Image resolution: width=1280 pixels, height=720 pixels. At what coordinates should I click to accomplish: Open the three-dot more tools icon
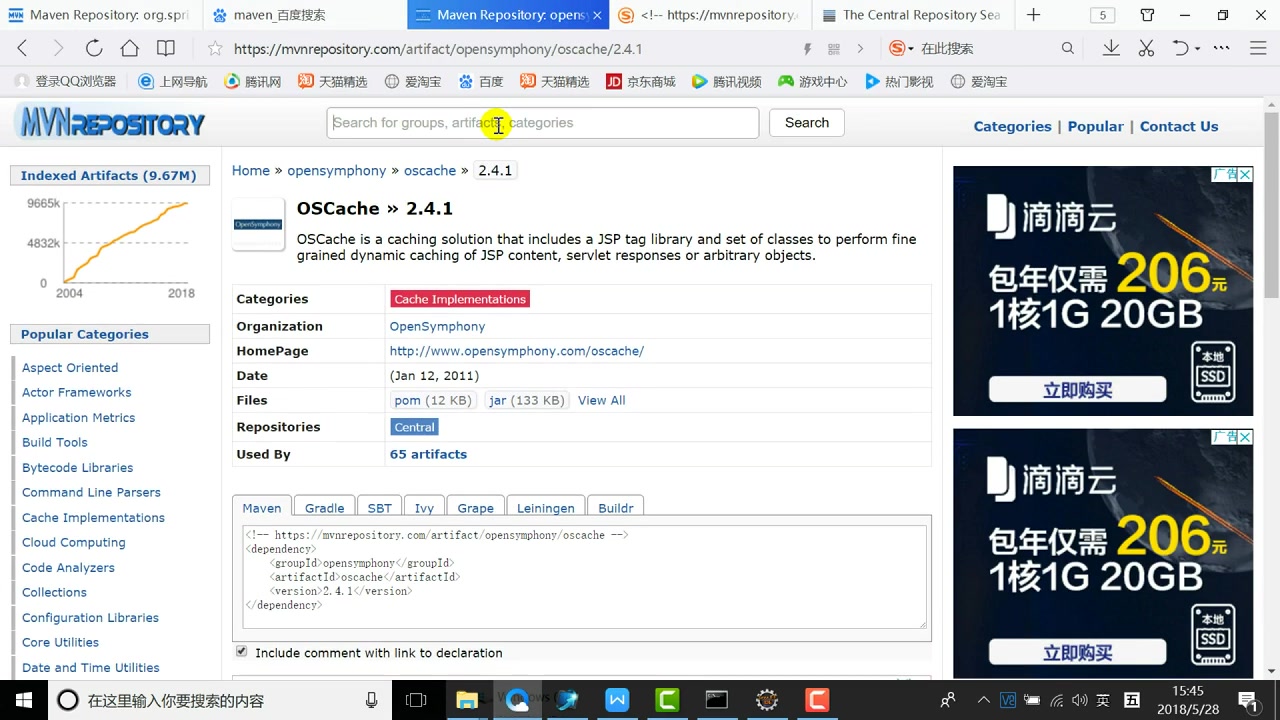pos(1221,48)
